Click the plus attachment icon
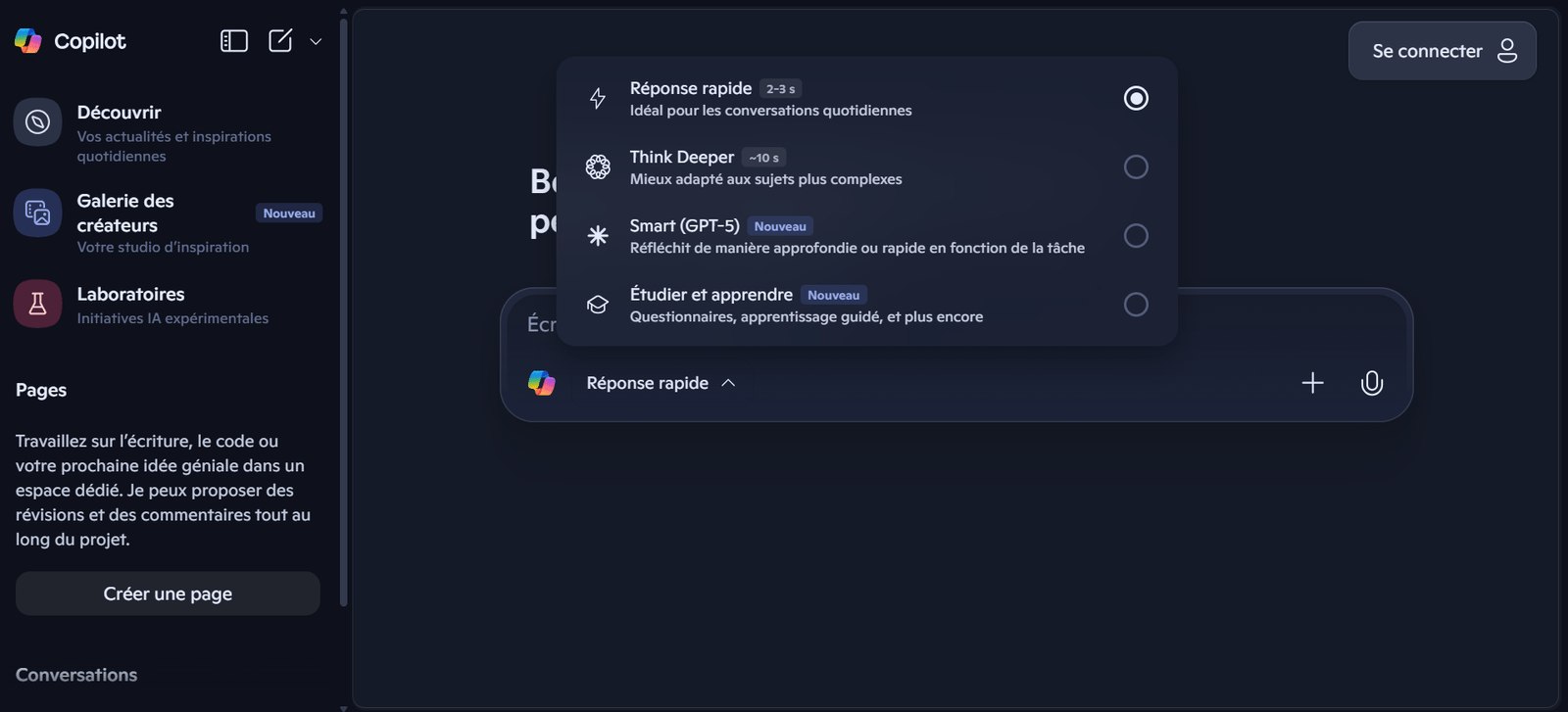Viewport: 1568px width, 712px height. coord(1312,383)
